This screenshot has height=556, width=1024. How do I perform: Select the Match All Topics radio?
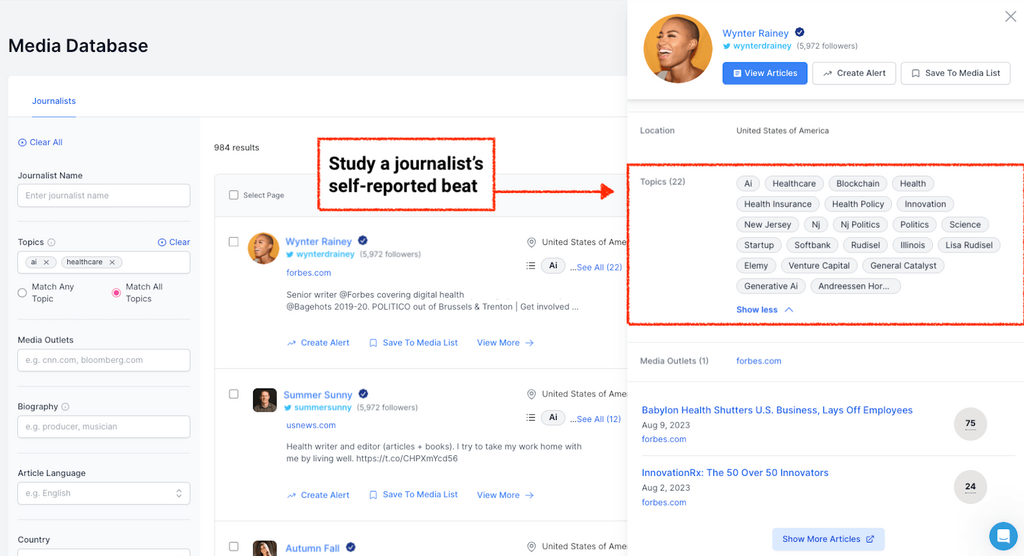coord(116,293)
